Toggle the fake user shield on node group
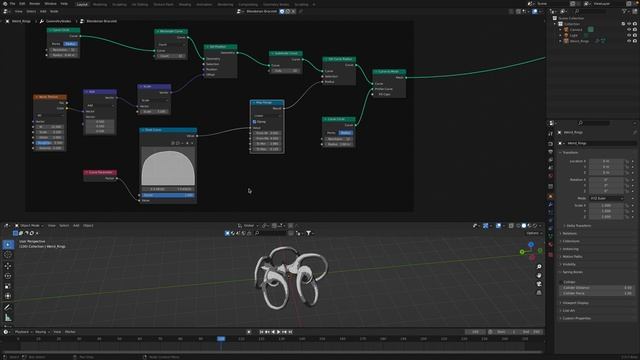Image resolution: width=640 pixels, height=360 pixels. [282, 11]
